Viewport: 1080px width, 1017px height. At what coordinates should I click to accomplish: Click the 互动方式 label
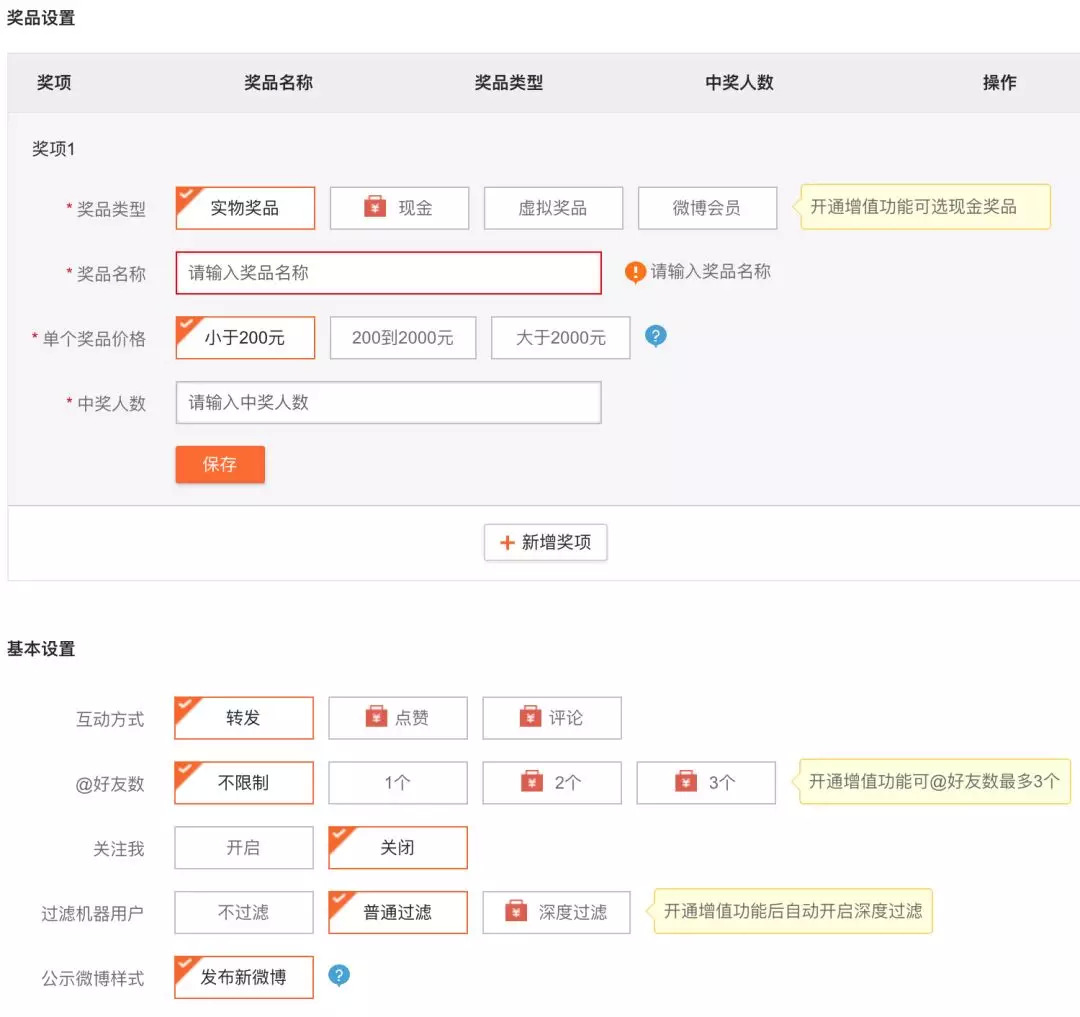pyautogui.click(x=110, y=720)
